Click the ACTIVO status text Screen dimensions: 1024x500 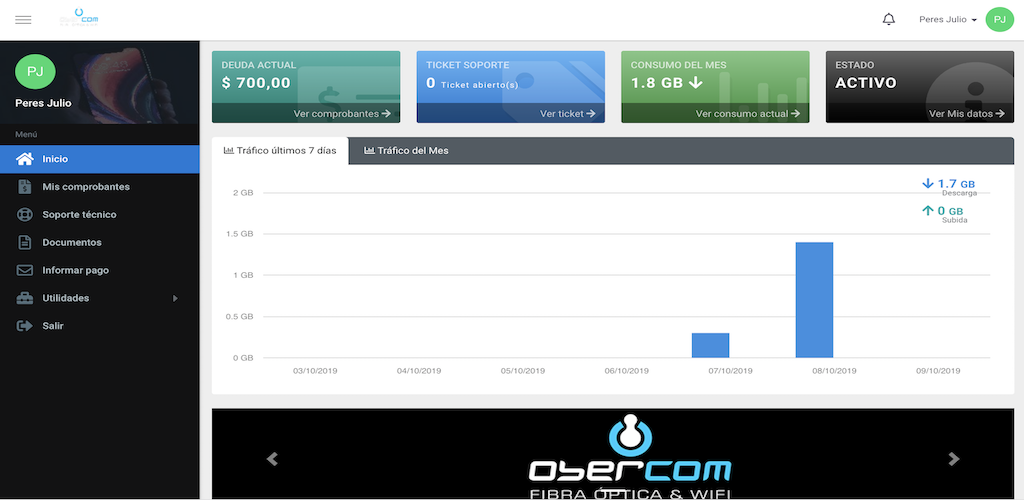(x=865, y=83)
